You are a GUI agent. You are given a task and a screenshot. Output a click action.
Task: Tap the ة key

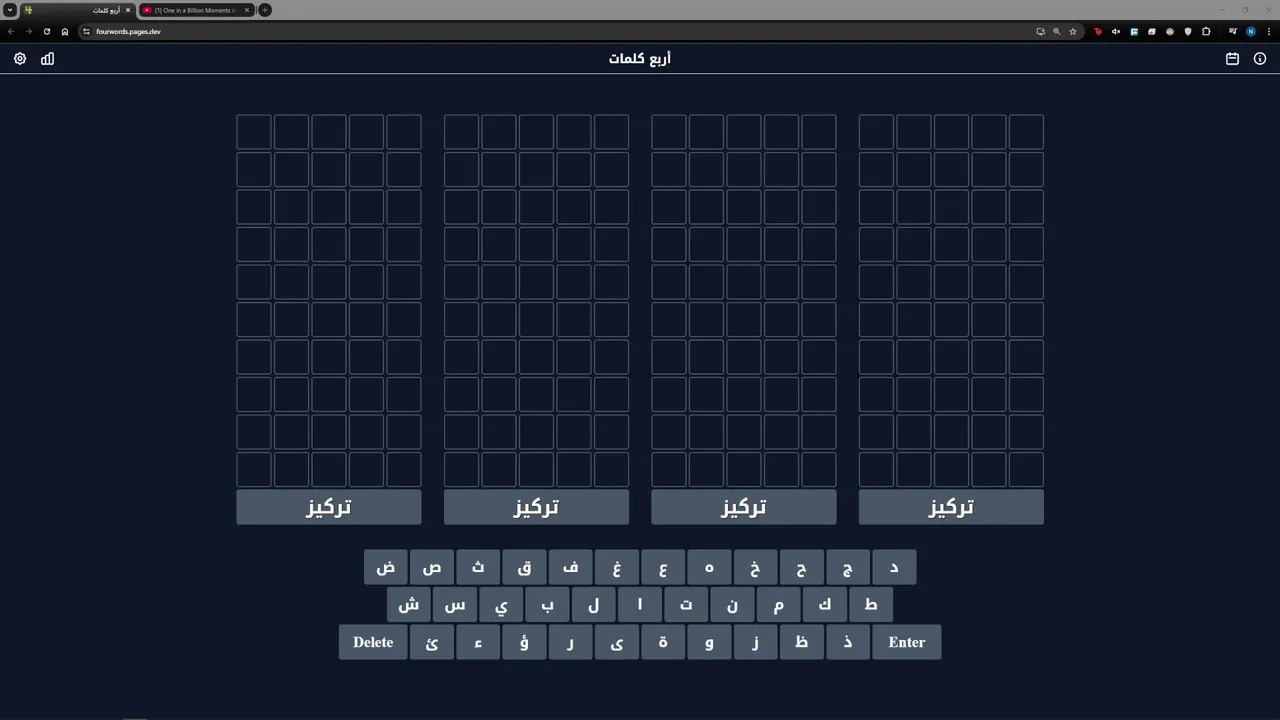pos(663,642)
